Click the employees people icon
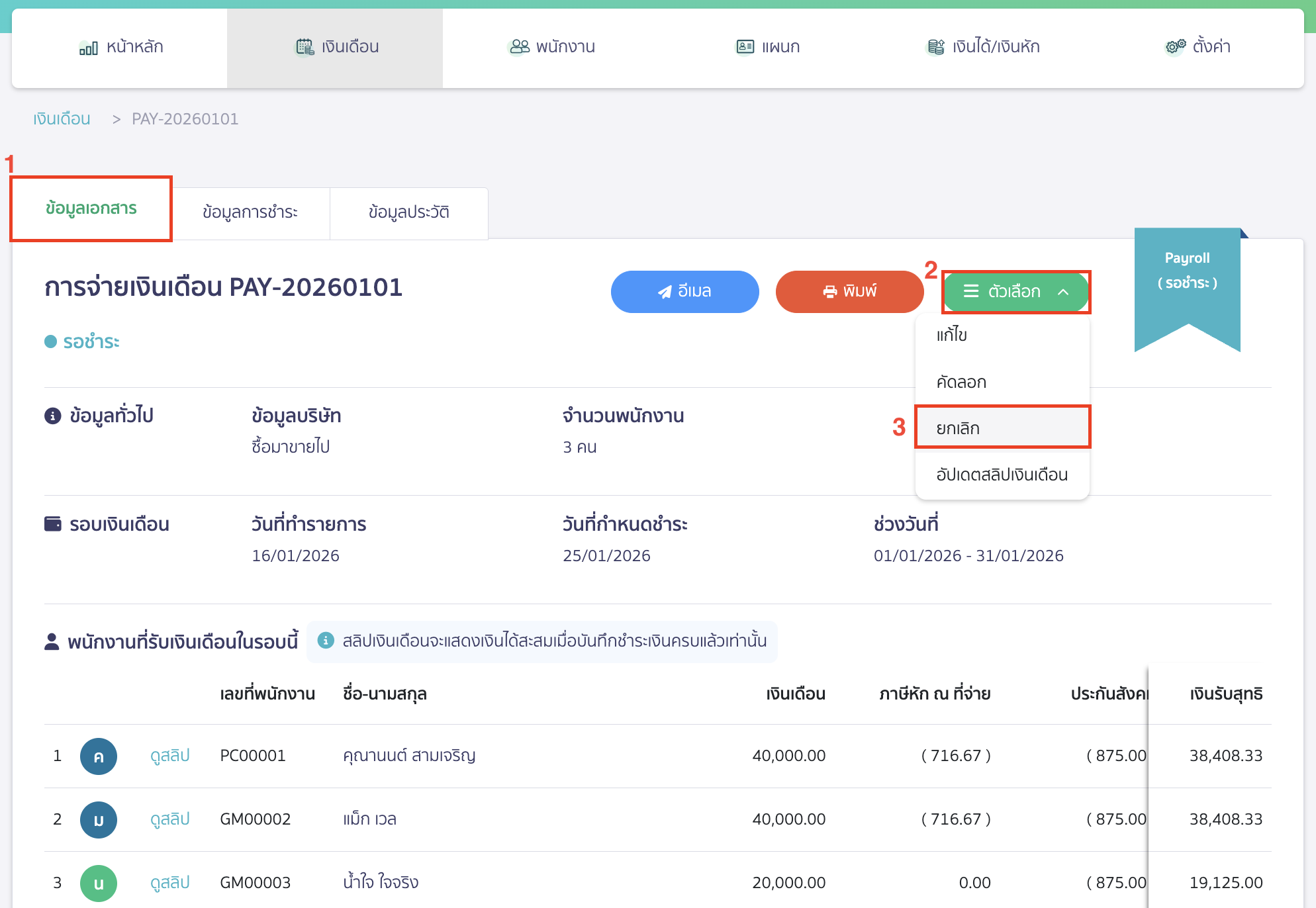Image resolution: width=1316 pixels, height=908 pixels. click(520, 47)
